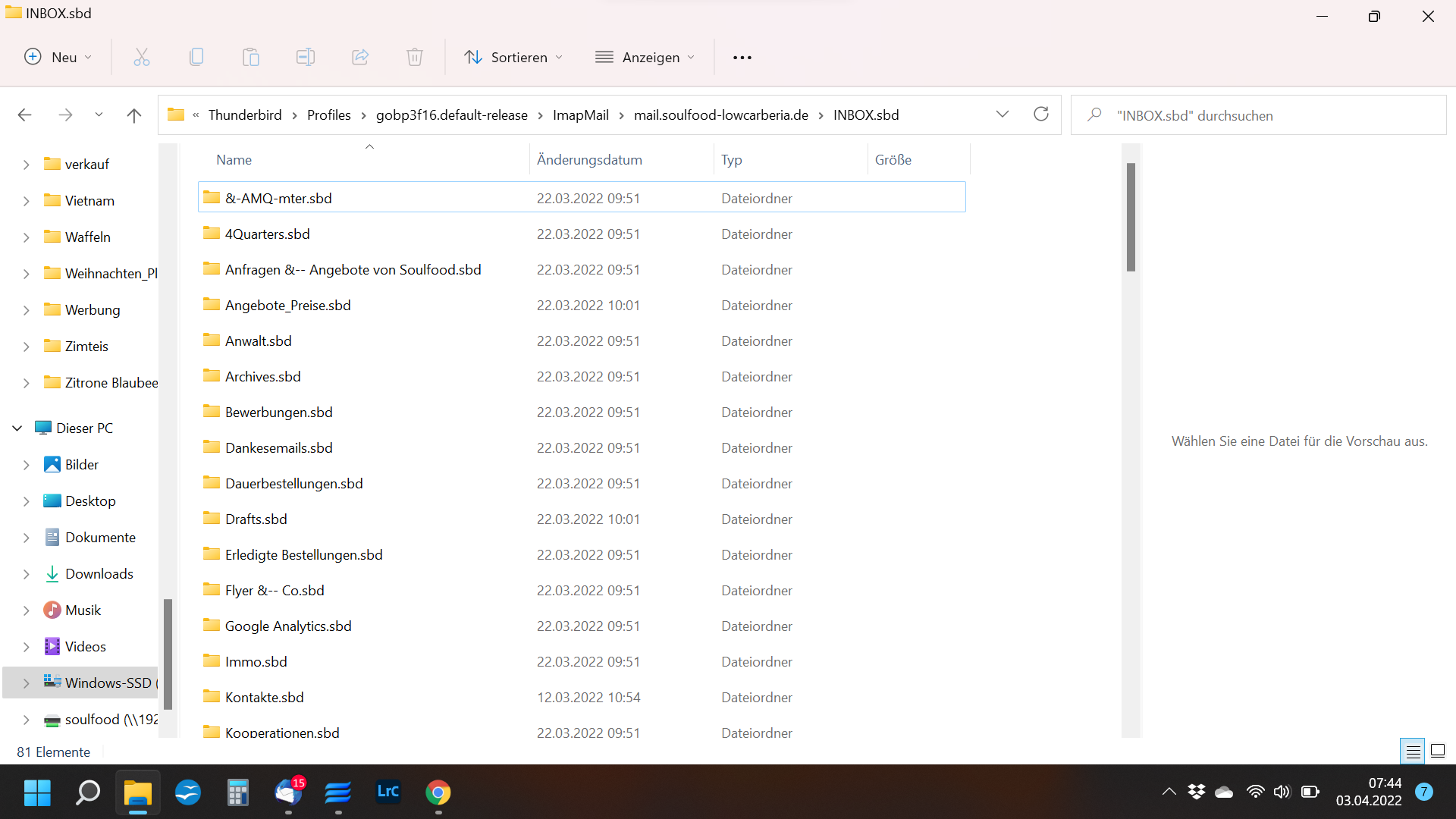Viewport: 1456px width, 819px height.
Task: Click the Cut scissors icon in toolbar
Action: click(142, 57)
